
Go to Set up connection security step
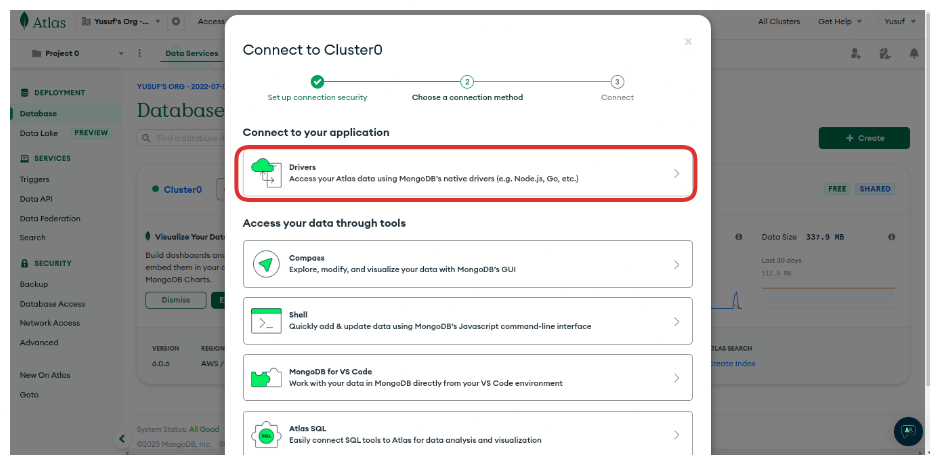click(317, 82)
